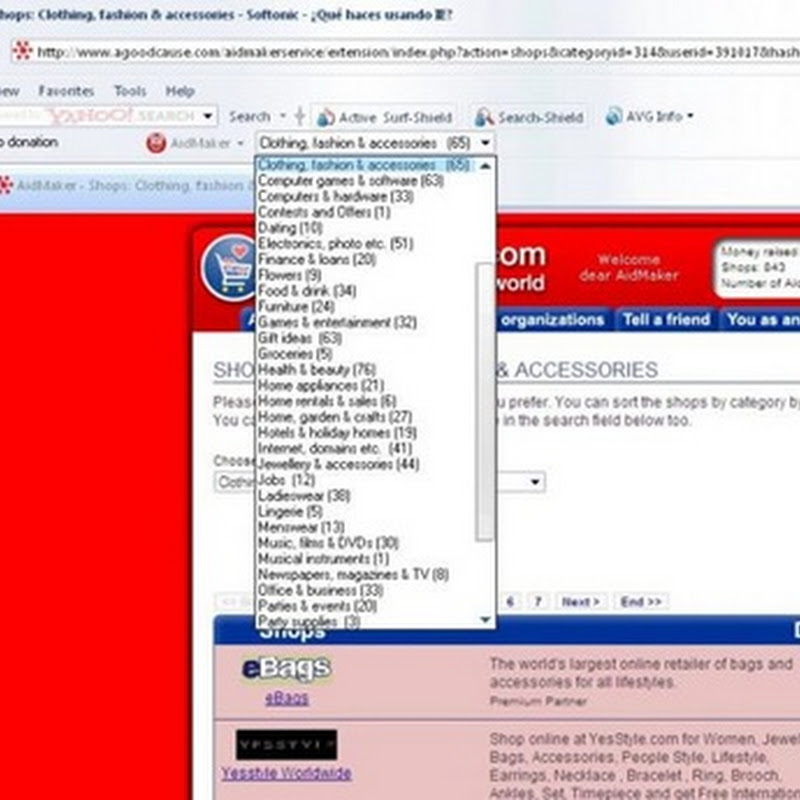The image size is (800, 800).
Task: Click the site favicon in the address bar
Action: [22, 52]
